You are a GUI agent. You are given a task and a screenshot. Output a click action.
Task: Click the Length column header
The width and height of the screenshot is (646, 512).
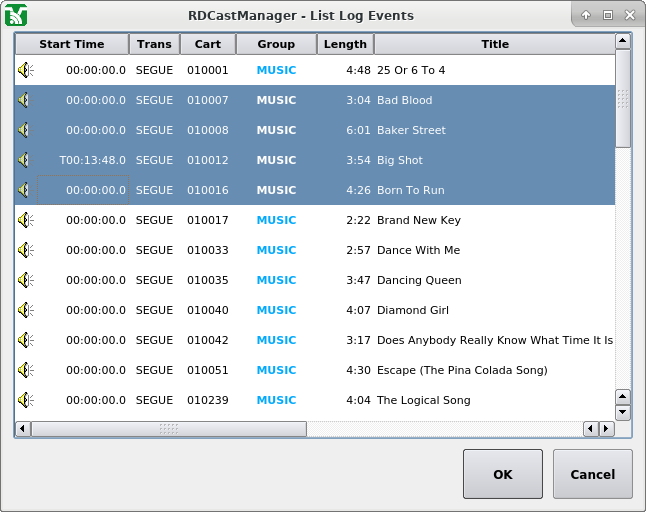[x=345, y=44]
